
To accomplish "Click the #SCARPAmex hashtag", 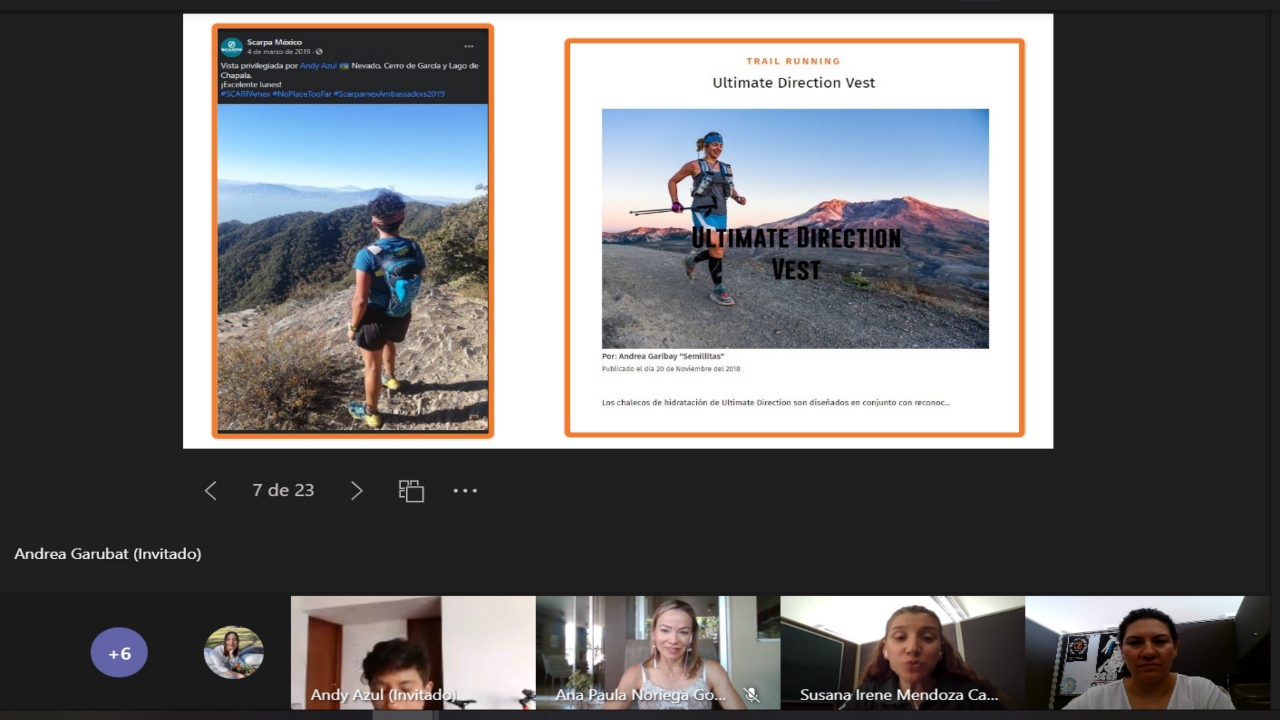I will tap(245, 94).
